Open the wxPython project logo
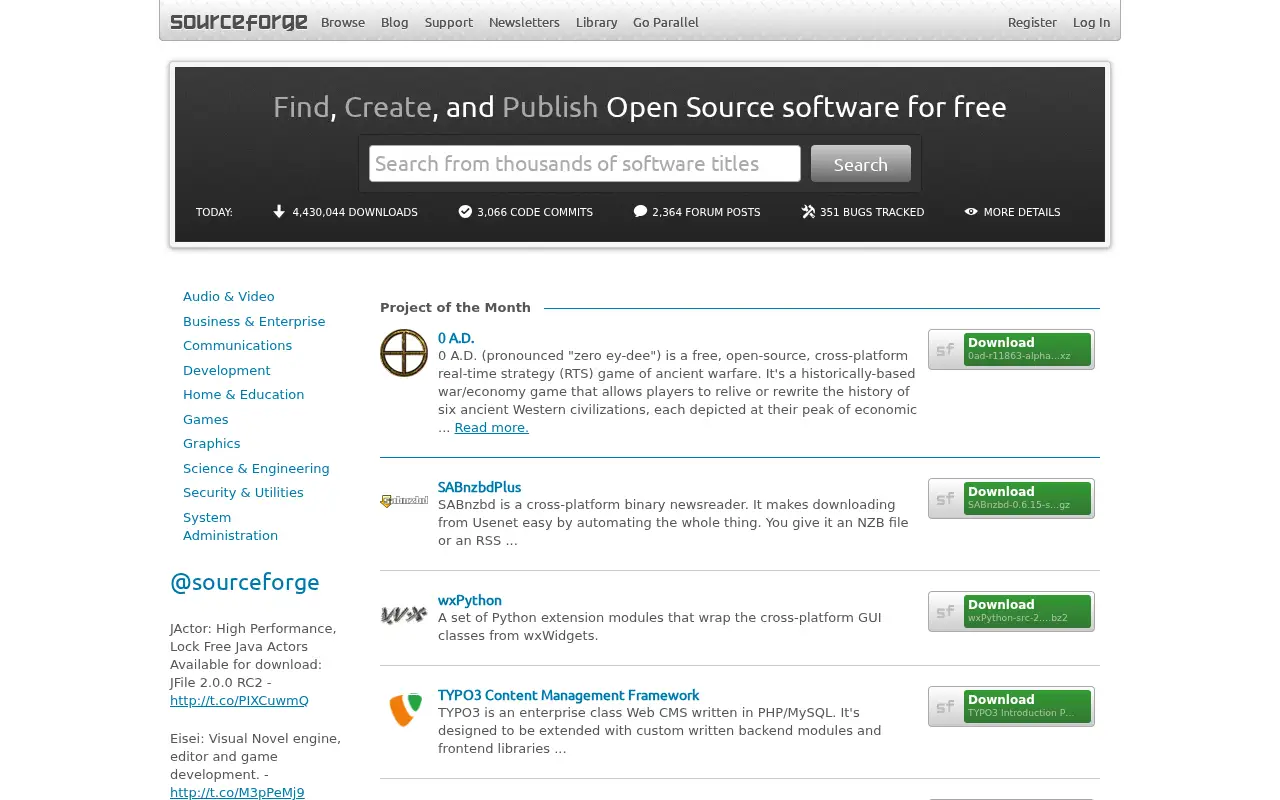 [x=404, y=615]
